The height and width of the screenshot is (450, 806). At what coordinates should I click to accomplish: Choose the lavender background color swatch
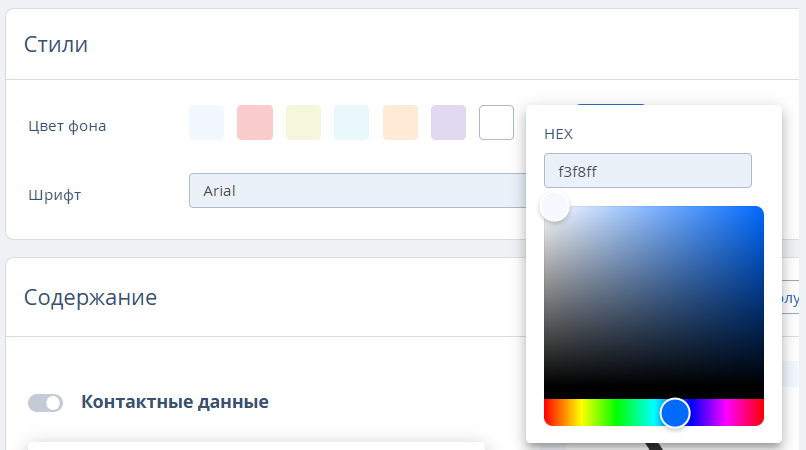point(449,122)
